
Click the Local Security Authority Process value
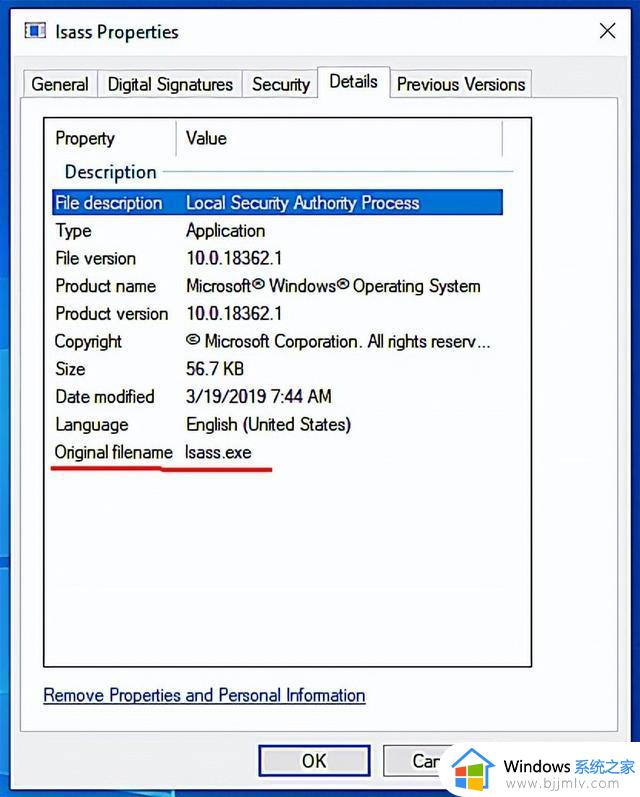click(302, 203)
